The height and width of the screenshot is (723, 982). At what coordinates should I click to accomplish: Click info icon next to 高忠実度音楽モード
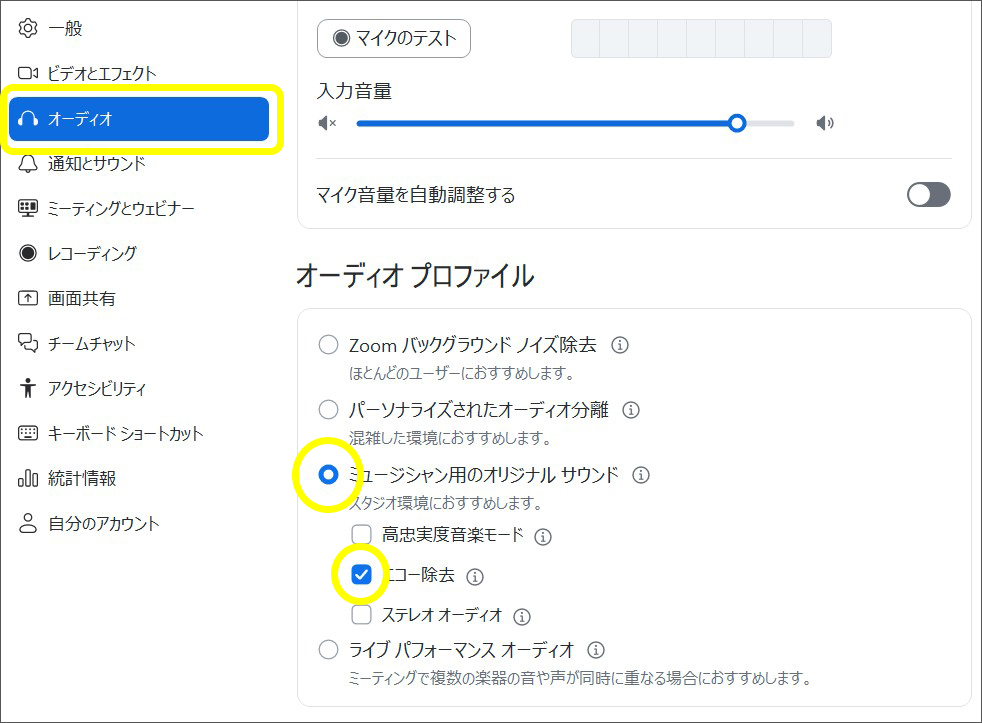pyautogui.click(x=543, y=536)
